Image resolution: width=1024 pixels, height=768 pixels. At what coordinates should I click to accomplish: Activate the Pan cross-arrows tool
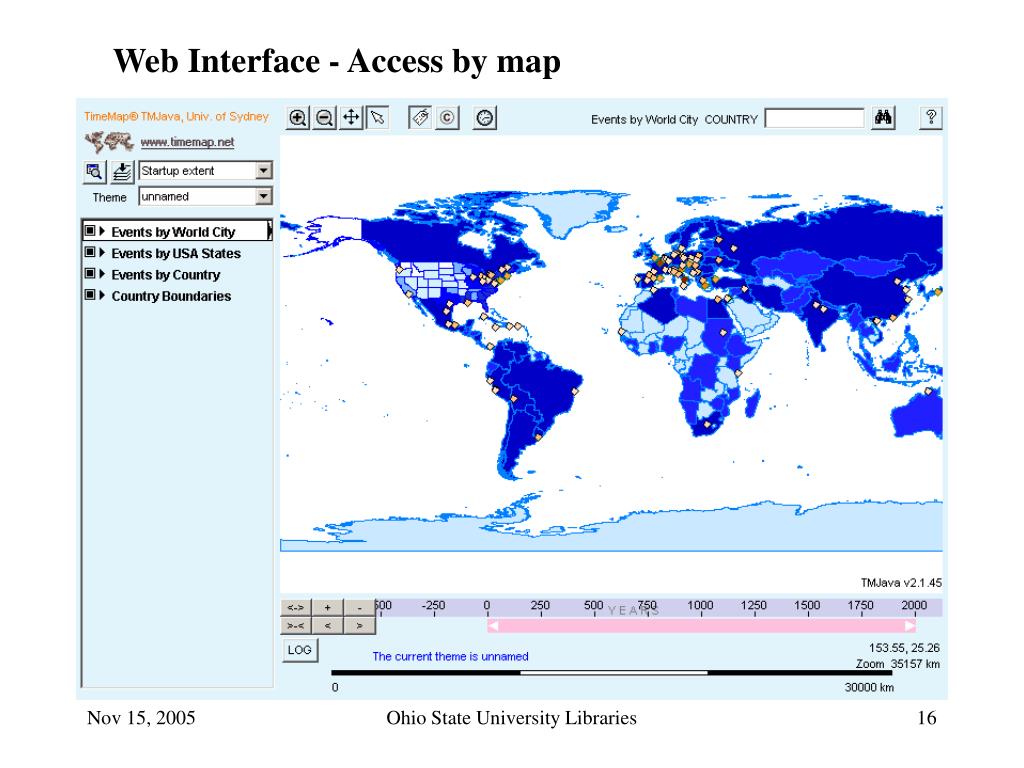coord(351,118)
